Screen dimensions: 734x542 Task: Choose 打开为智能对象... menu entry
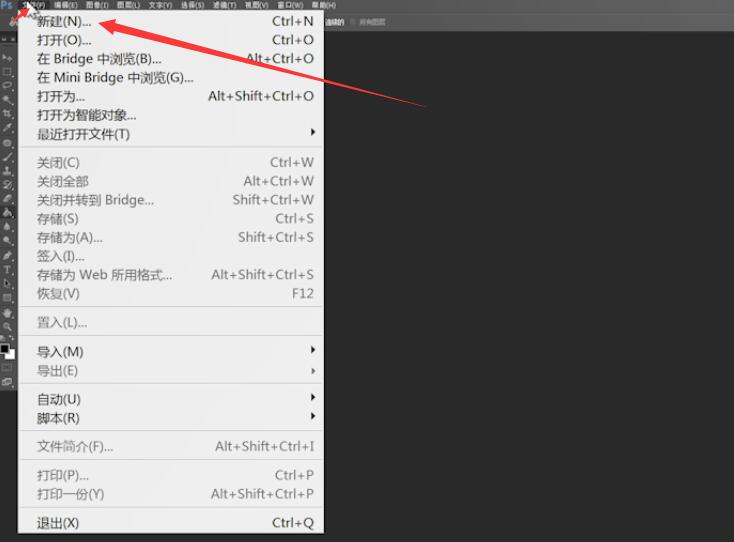[x=171, y=115]
